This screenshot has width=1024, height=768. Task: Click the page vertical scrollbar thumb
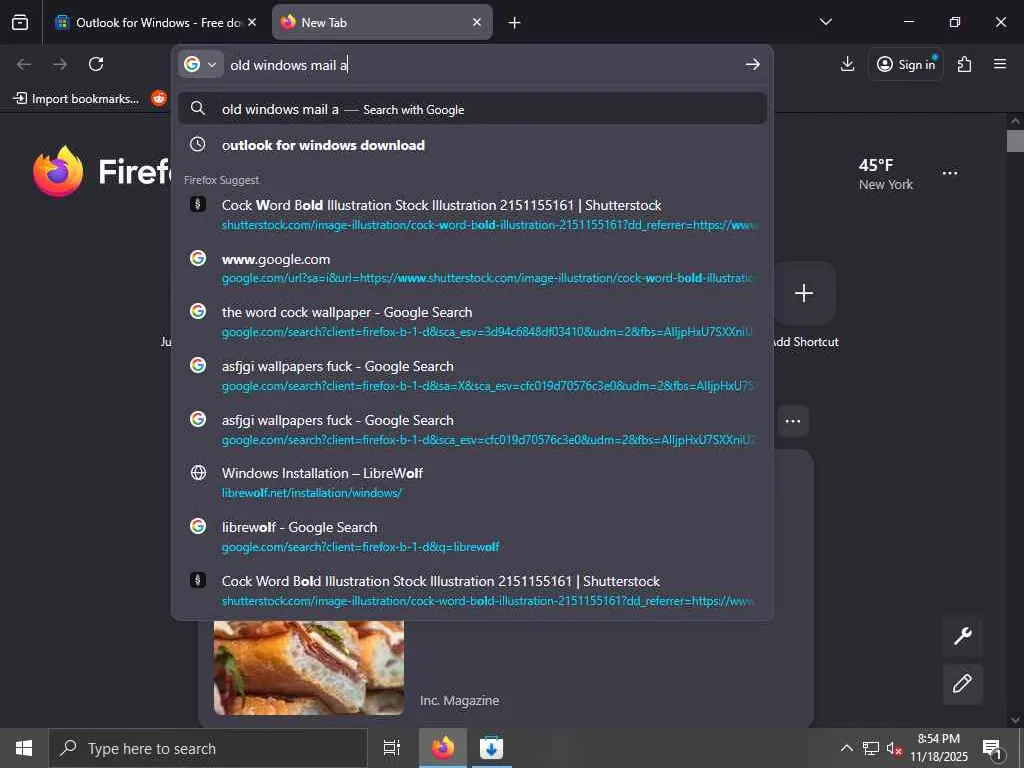coord(1015,140)
